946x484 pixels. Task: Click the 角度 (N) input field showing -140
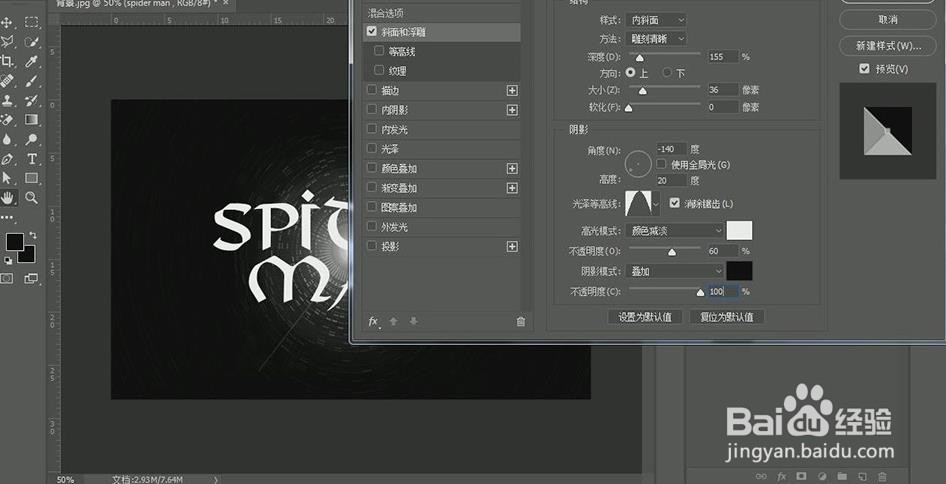click(672, 148)
